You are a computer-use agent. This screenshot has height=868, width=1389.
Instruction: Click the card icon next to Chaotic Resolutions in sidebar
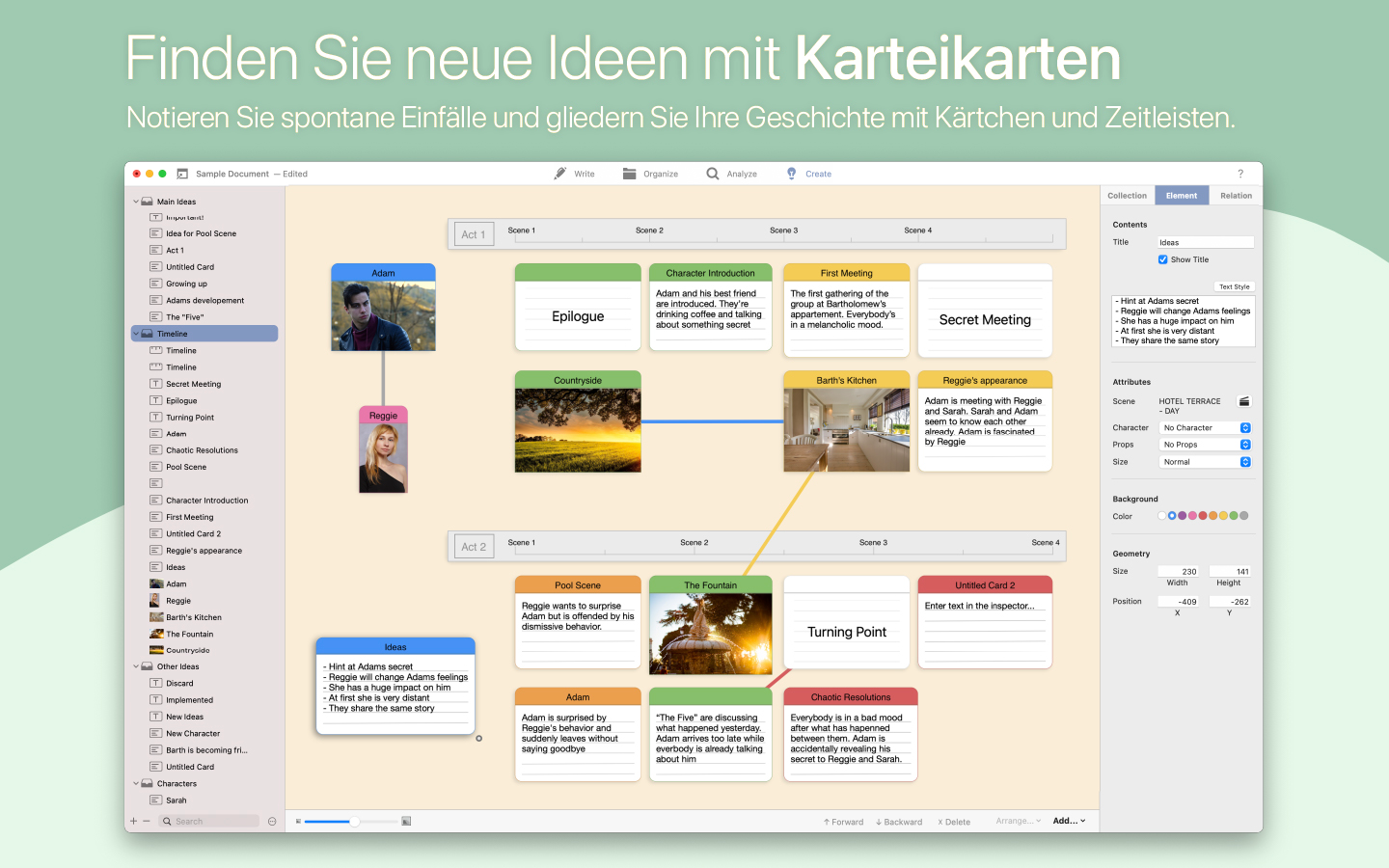coord(155,450)
